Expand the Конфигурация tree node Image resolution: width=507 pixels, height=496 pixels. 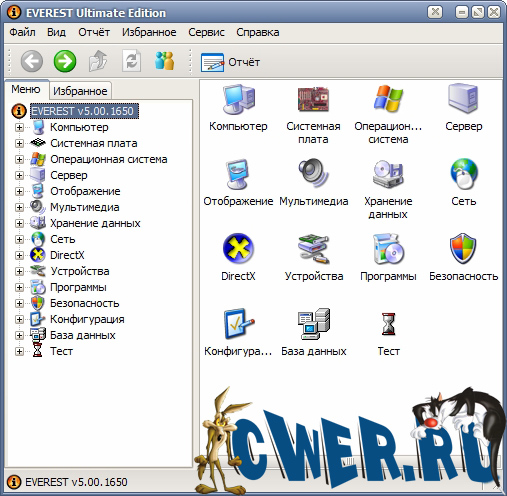19,319
